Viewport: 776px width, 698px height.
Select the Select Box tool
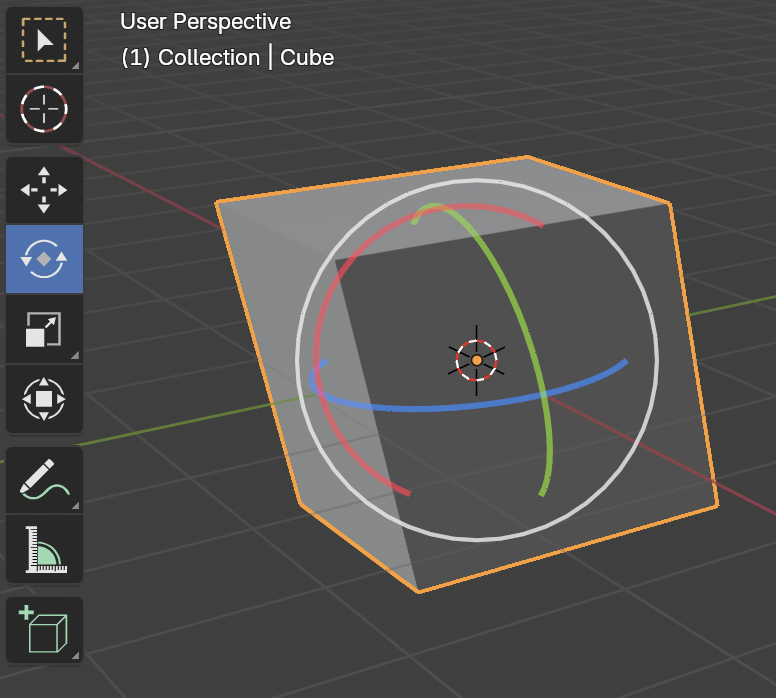[x=44, y=39]
